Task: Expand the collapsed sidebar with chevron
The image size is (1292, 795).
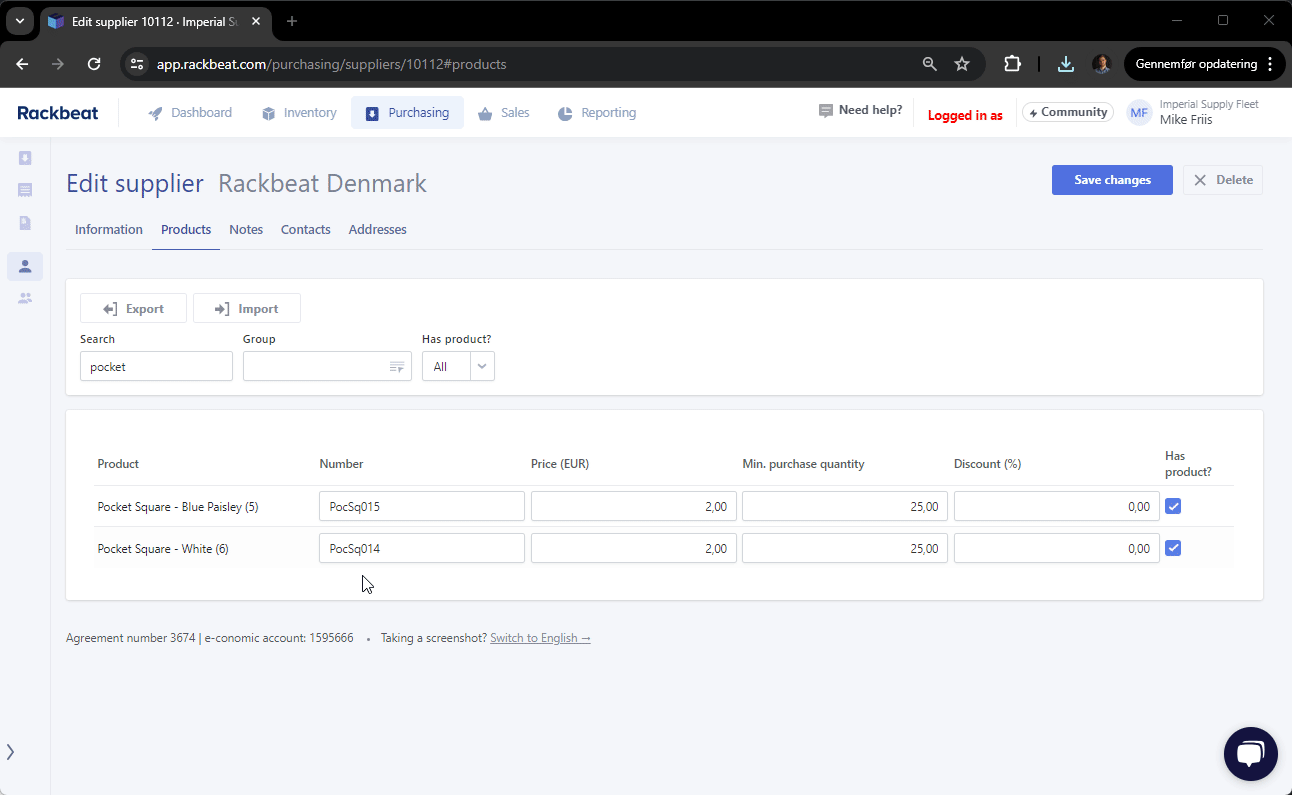Action: click(10, 752)
